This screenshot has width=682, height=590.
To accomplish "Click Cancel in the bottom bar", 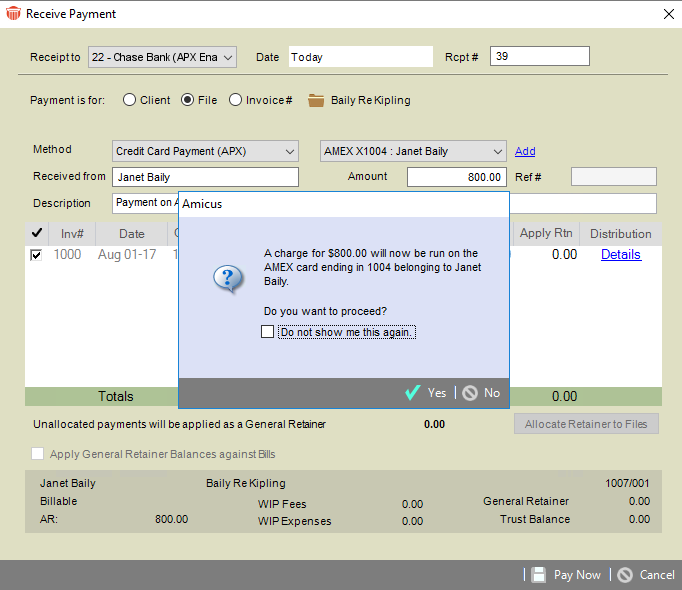I will point(646,575).
